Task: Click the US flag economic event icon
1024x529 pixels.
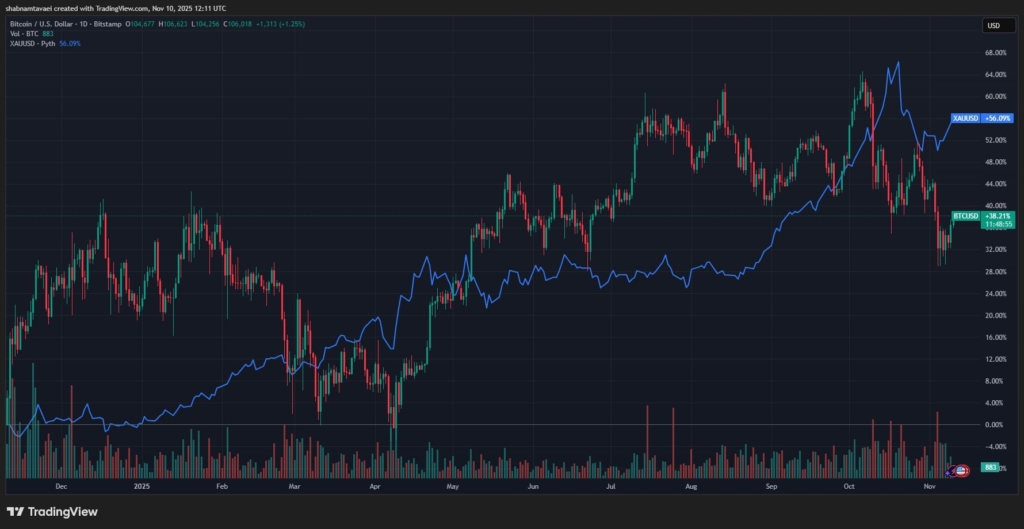Action: tap(963, 468)
